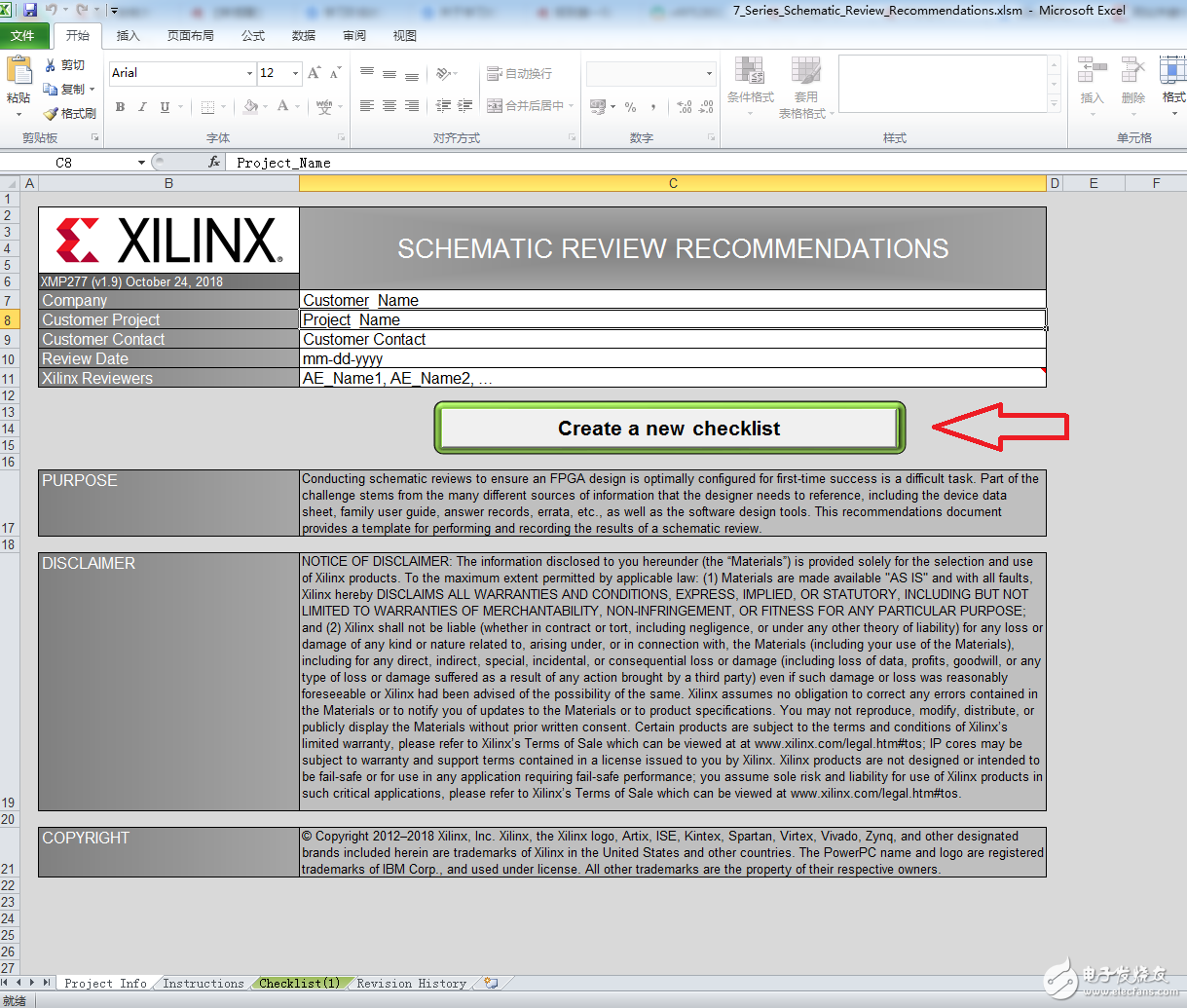Save the workbook from the quick access toolbar
Viewport: 1187px width, 1008px height.
[x=29, y=11]
